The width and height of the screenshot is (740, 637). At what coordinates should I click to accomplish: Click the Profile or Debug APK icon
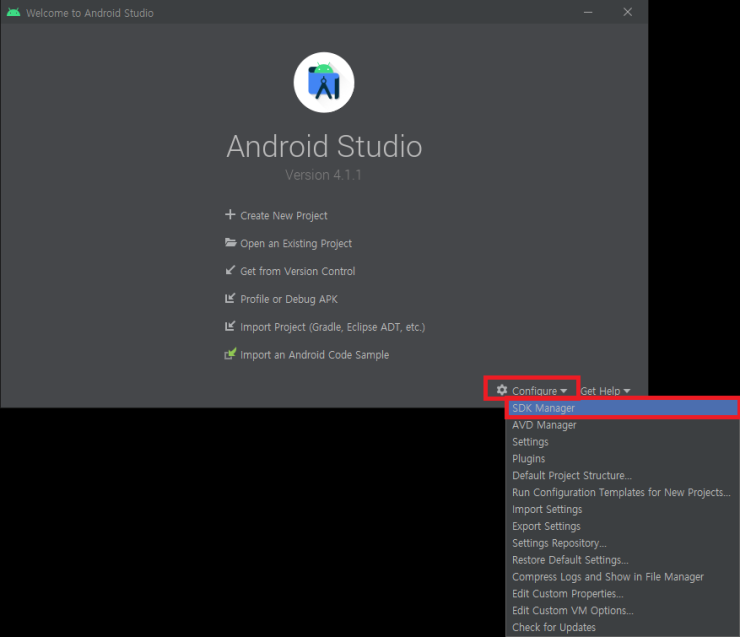[230, 299]
